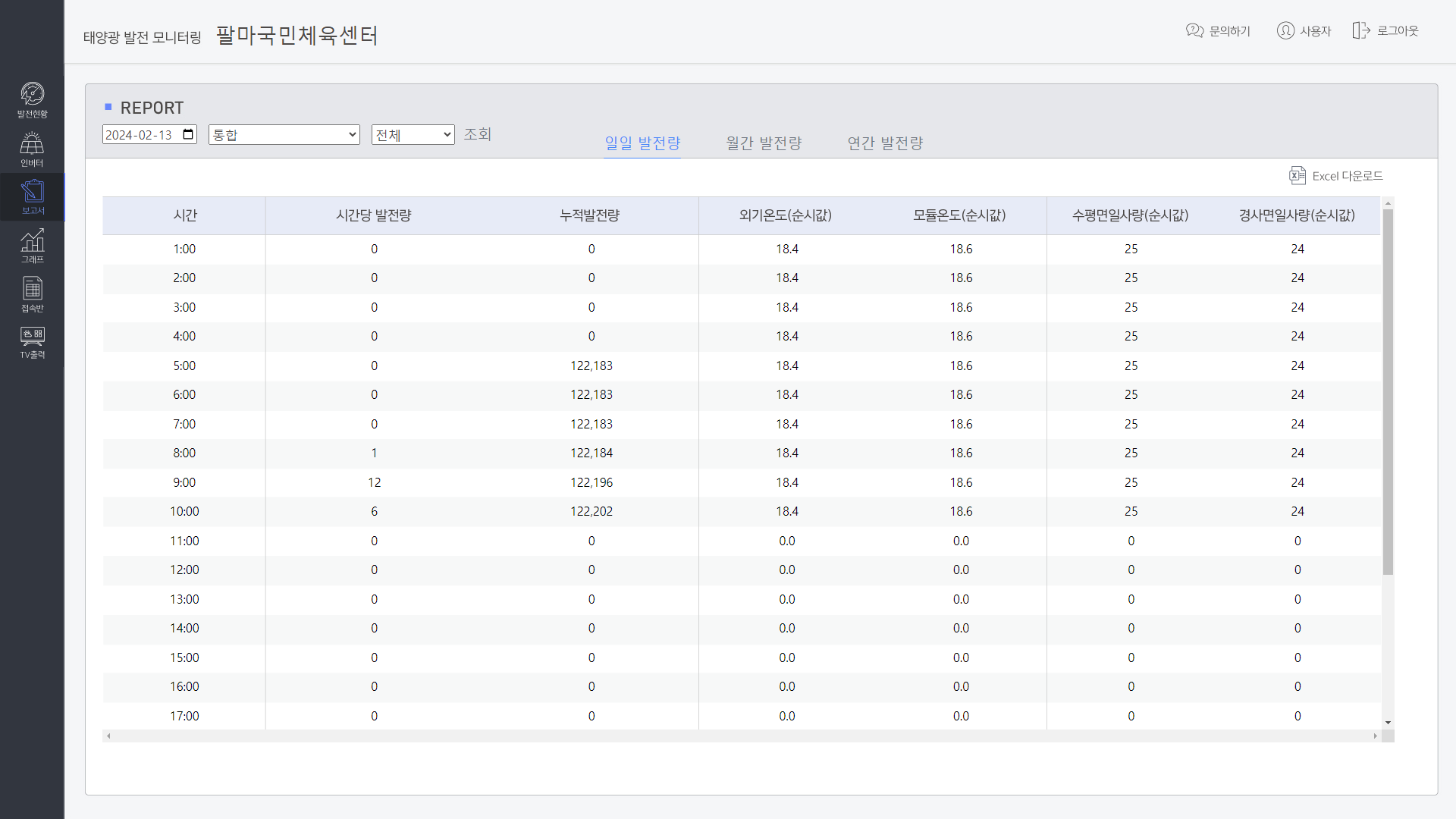The image size is (1456, 819).
Task: Click the 누적발전량 column header
Action: pos(591,215)
